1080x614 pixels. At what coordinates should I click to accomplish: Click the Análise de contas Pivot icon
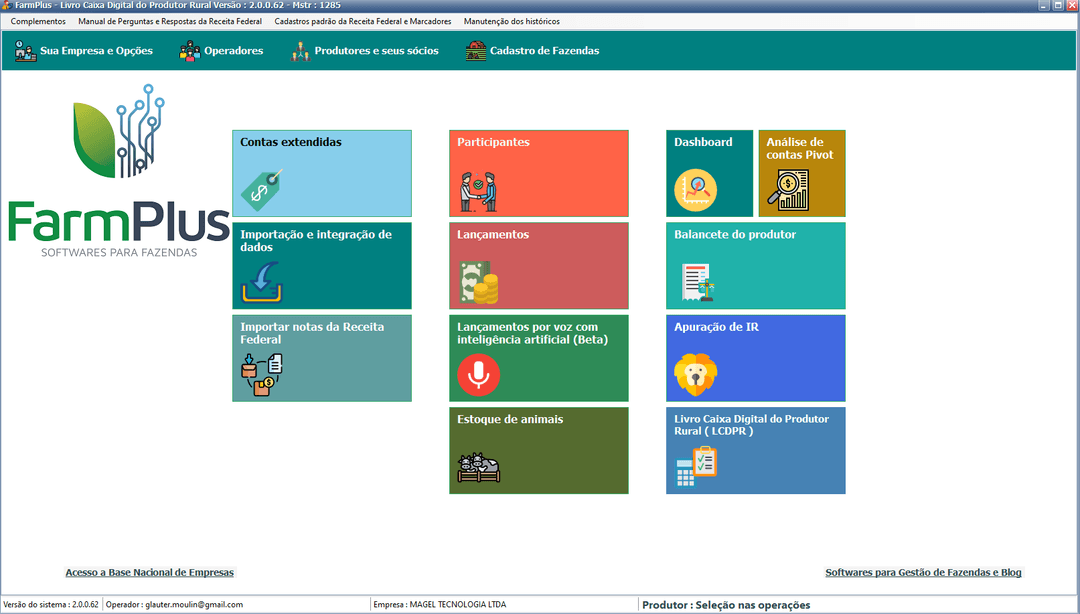coord(788,189)
